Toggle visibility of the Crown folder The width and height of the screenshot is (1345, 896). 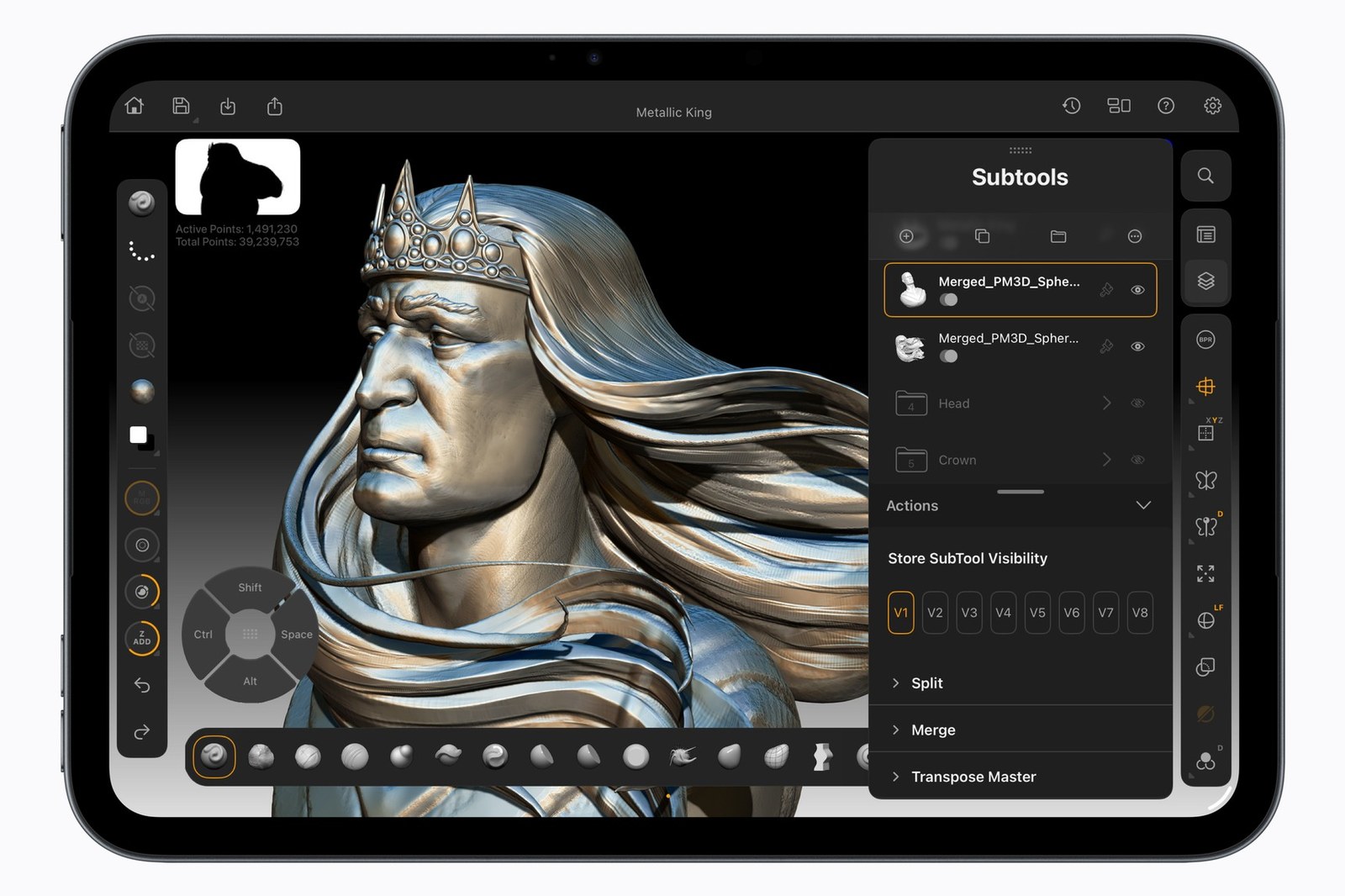pos(1137,460)
